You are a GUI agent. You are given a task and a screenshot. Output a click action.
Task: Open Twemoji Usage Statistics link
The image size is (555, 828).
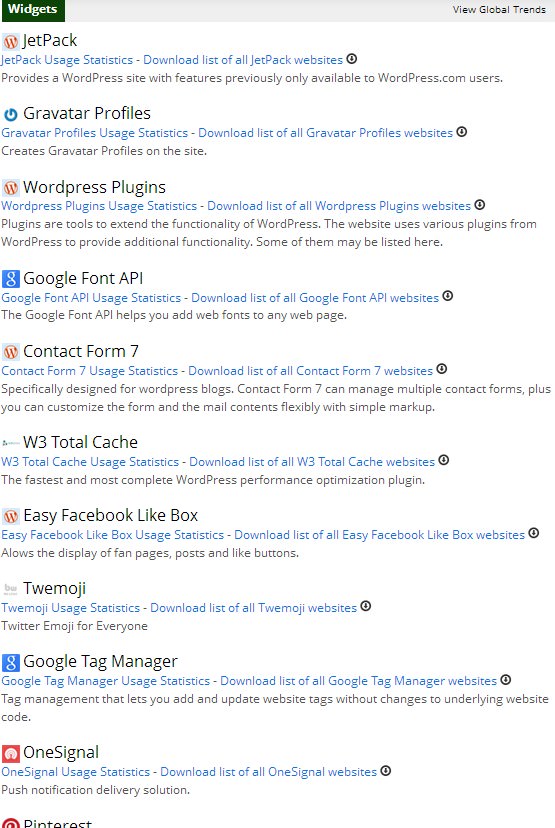pyautogui.click(x=70, y=608)
